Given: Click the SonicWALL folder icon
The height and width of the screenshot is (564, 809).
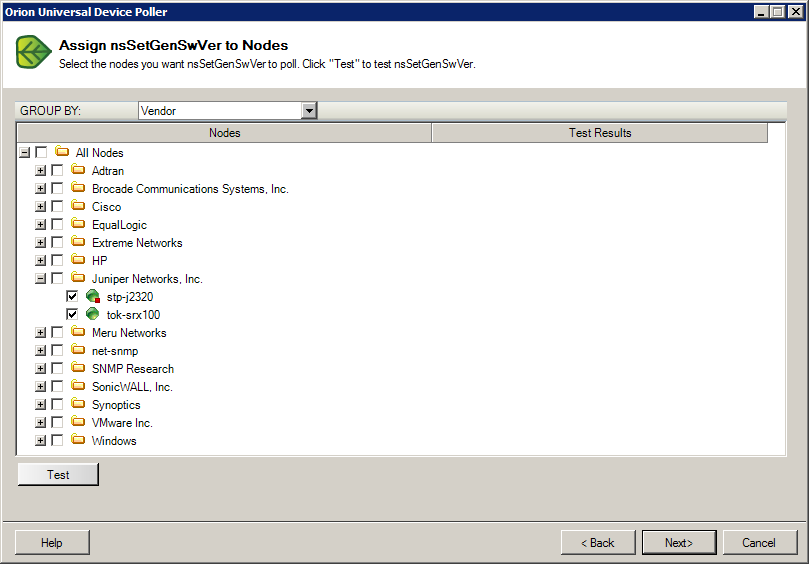Looking at the screenshot, I should coord(78,386).
